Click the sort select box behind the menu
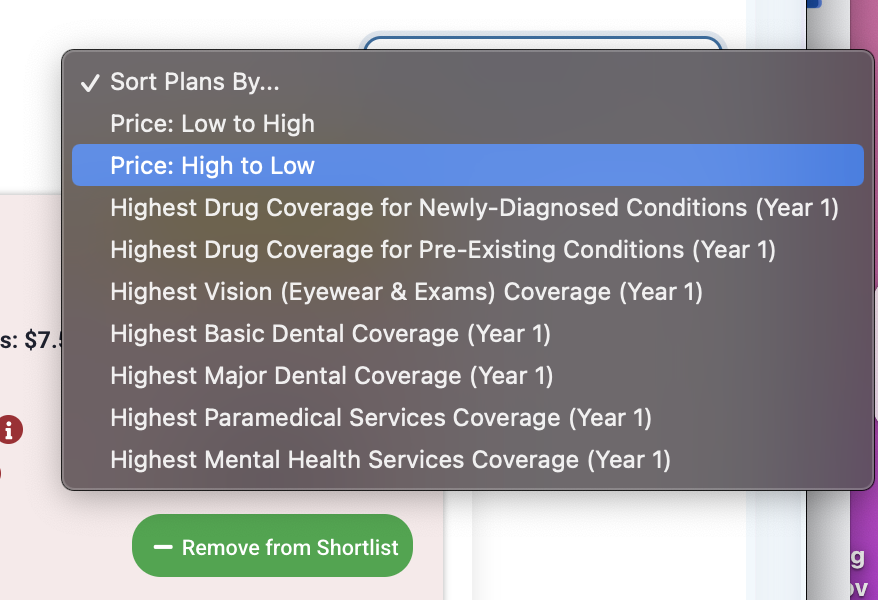This screenshot has height=600, width=878. click(x=542, y=42)
